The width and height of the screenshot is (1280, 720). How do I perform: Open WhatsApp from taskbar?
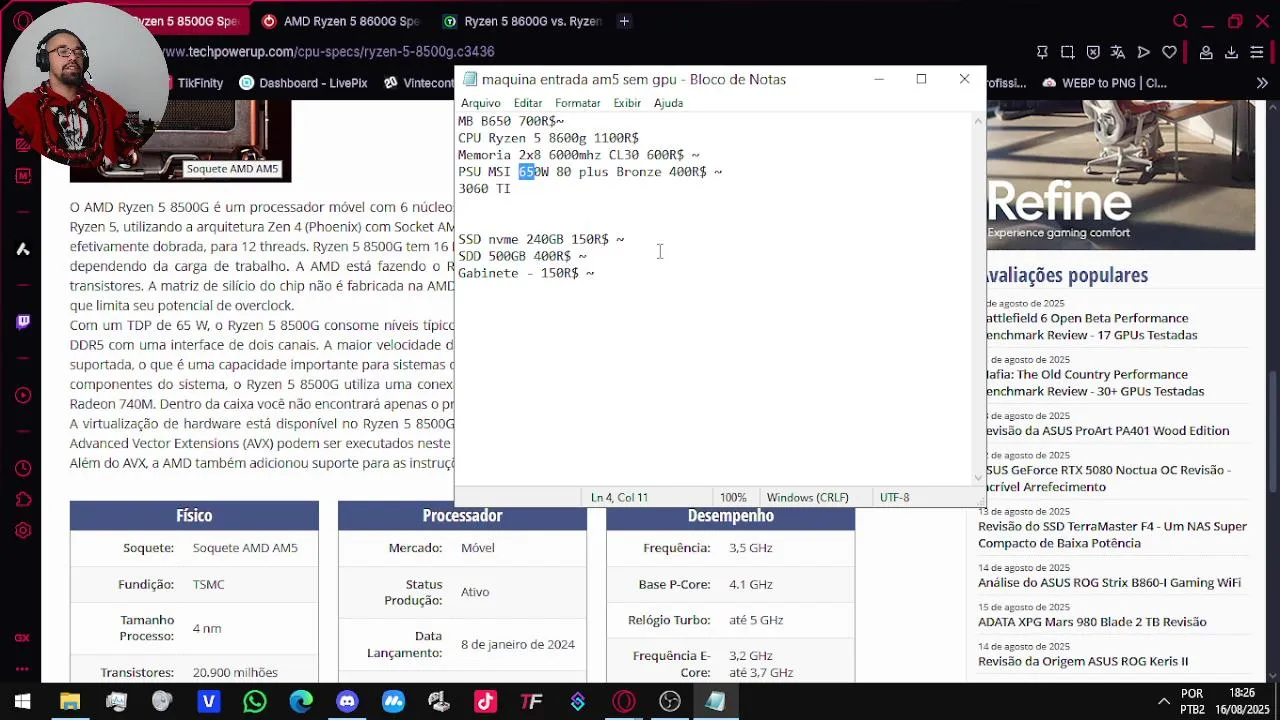(255, 702)
